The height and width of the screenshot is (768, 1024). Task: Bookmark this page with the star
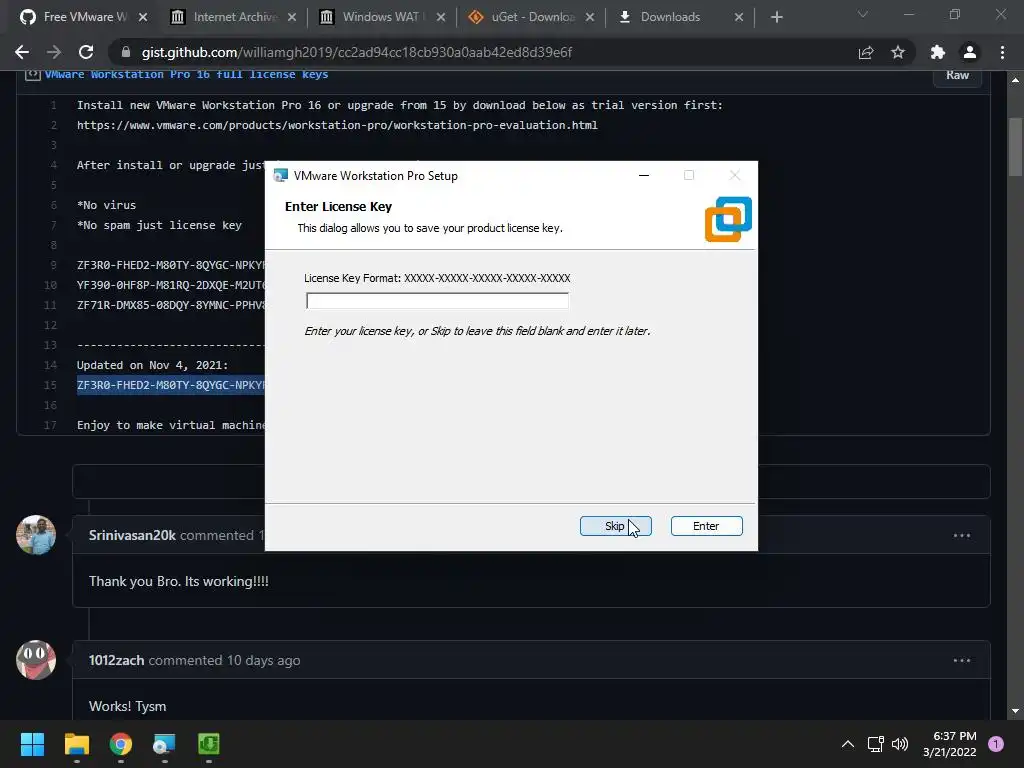point(898,52)
